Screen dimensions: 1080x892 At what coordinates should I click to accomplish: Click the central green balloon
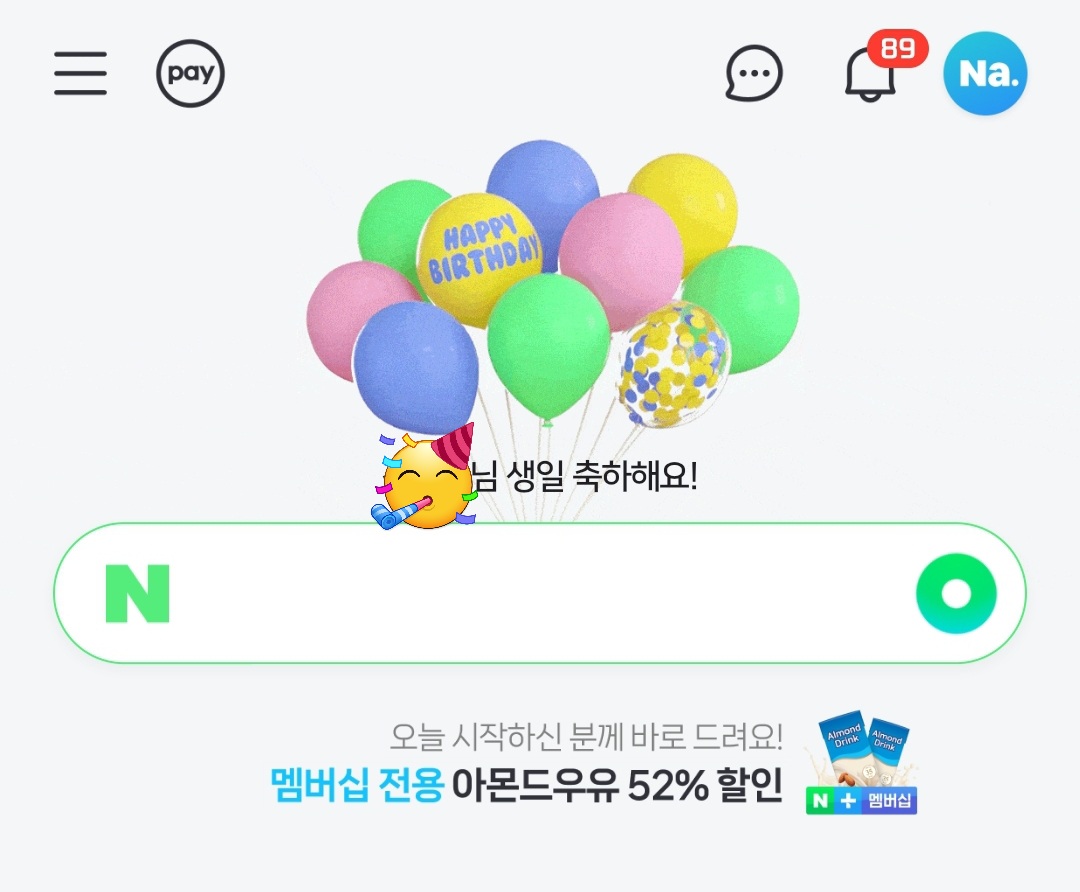[548, 346]
